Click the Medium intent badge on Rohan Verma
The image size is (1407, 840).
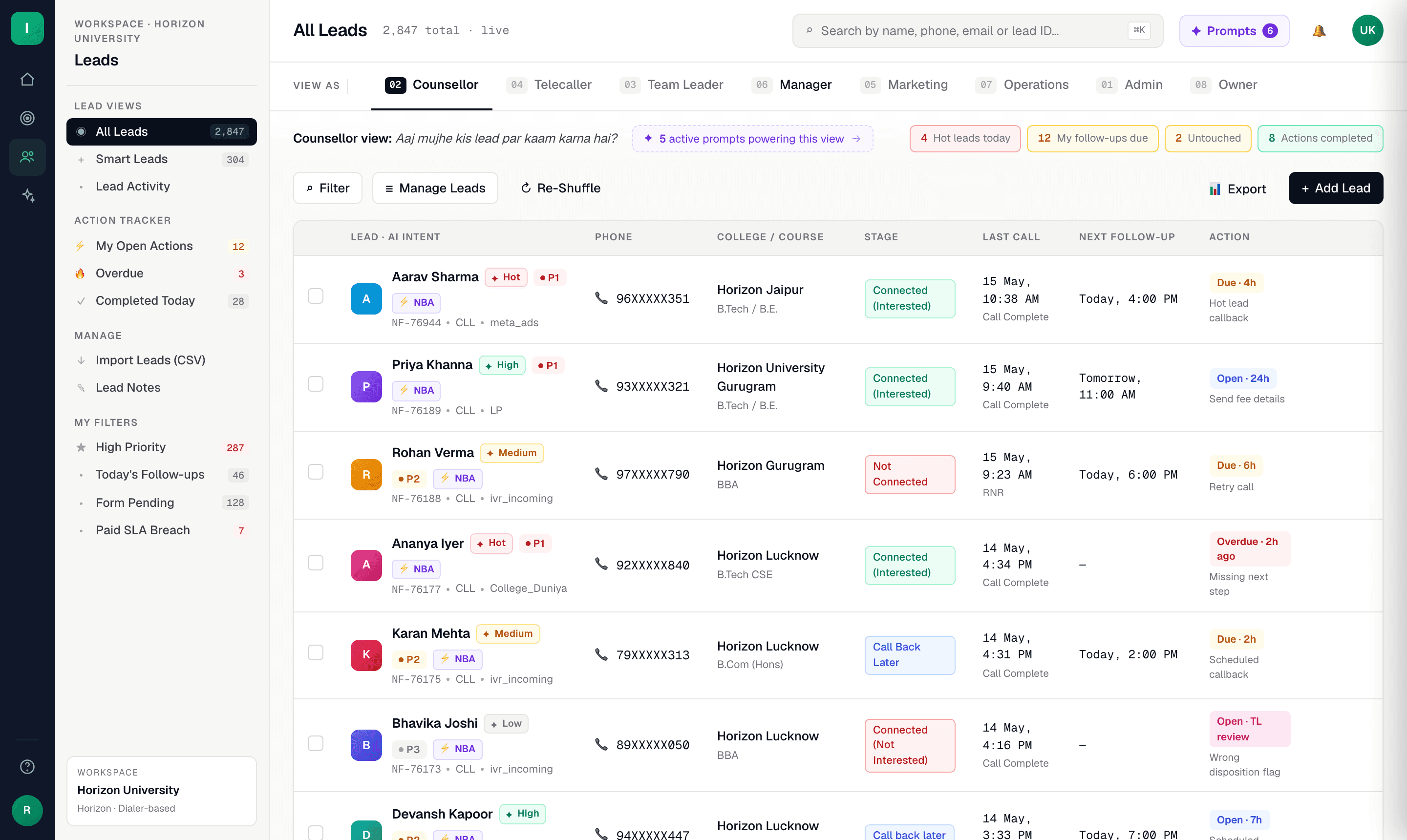point(512,453)
